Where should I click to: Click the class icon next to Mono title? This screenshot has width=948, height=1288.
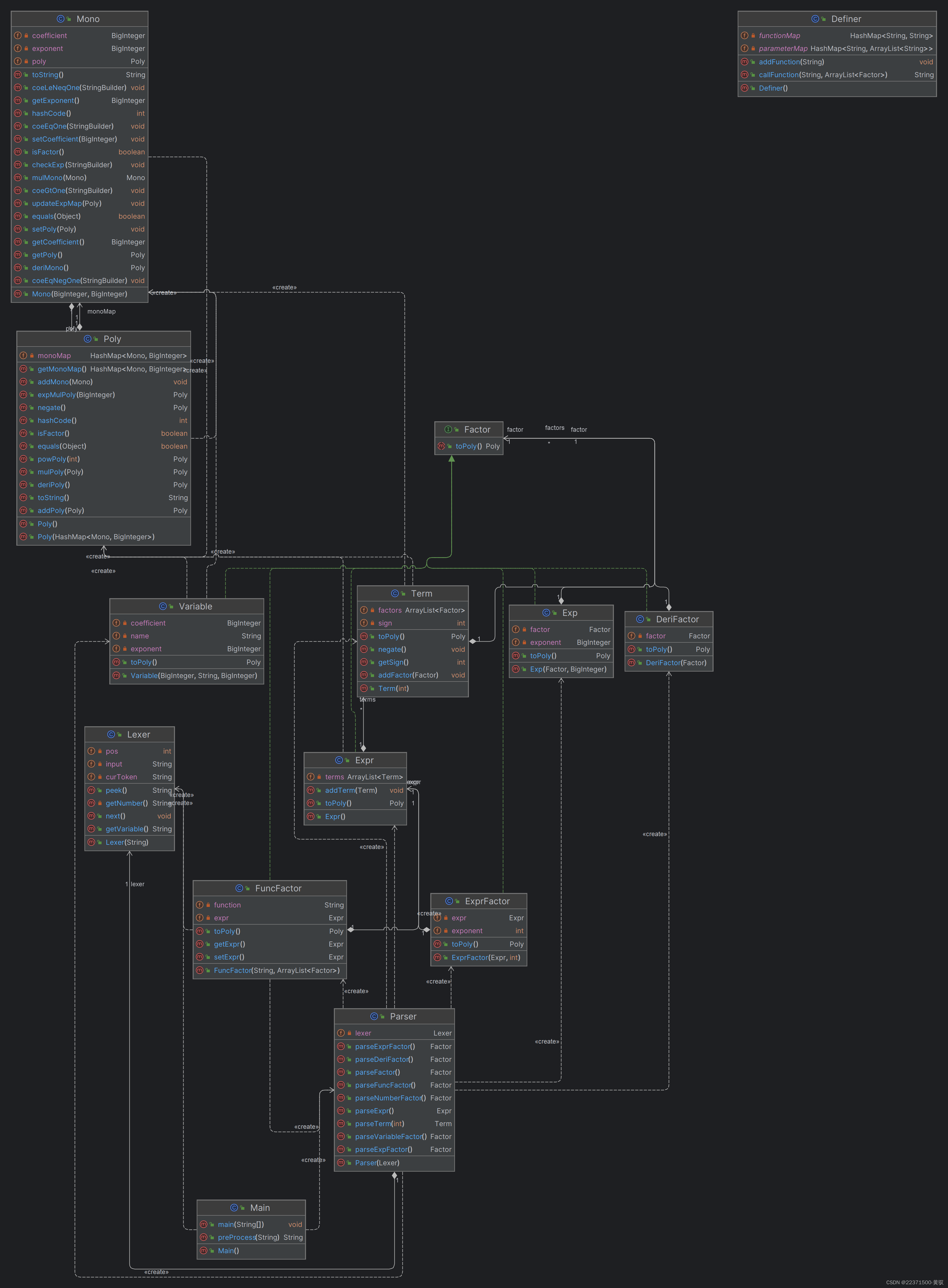pyautogui.click(x=60, y=19)
